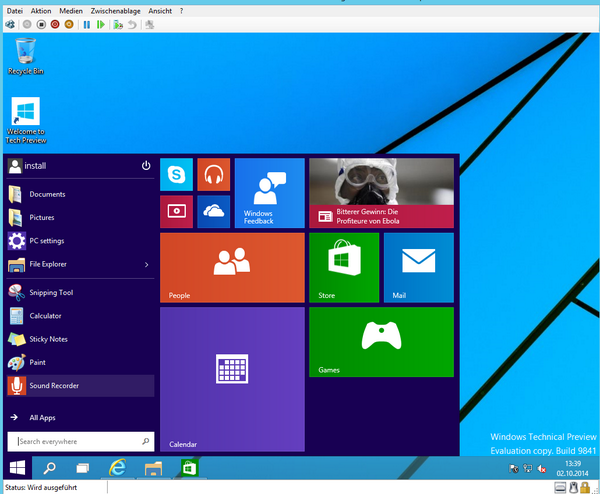Open Pictures from the Start menu

point(80,217)
